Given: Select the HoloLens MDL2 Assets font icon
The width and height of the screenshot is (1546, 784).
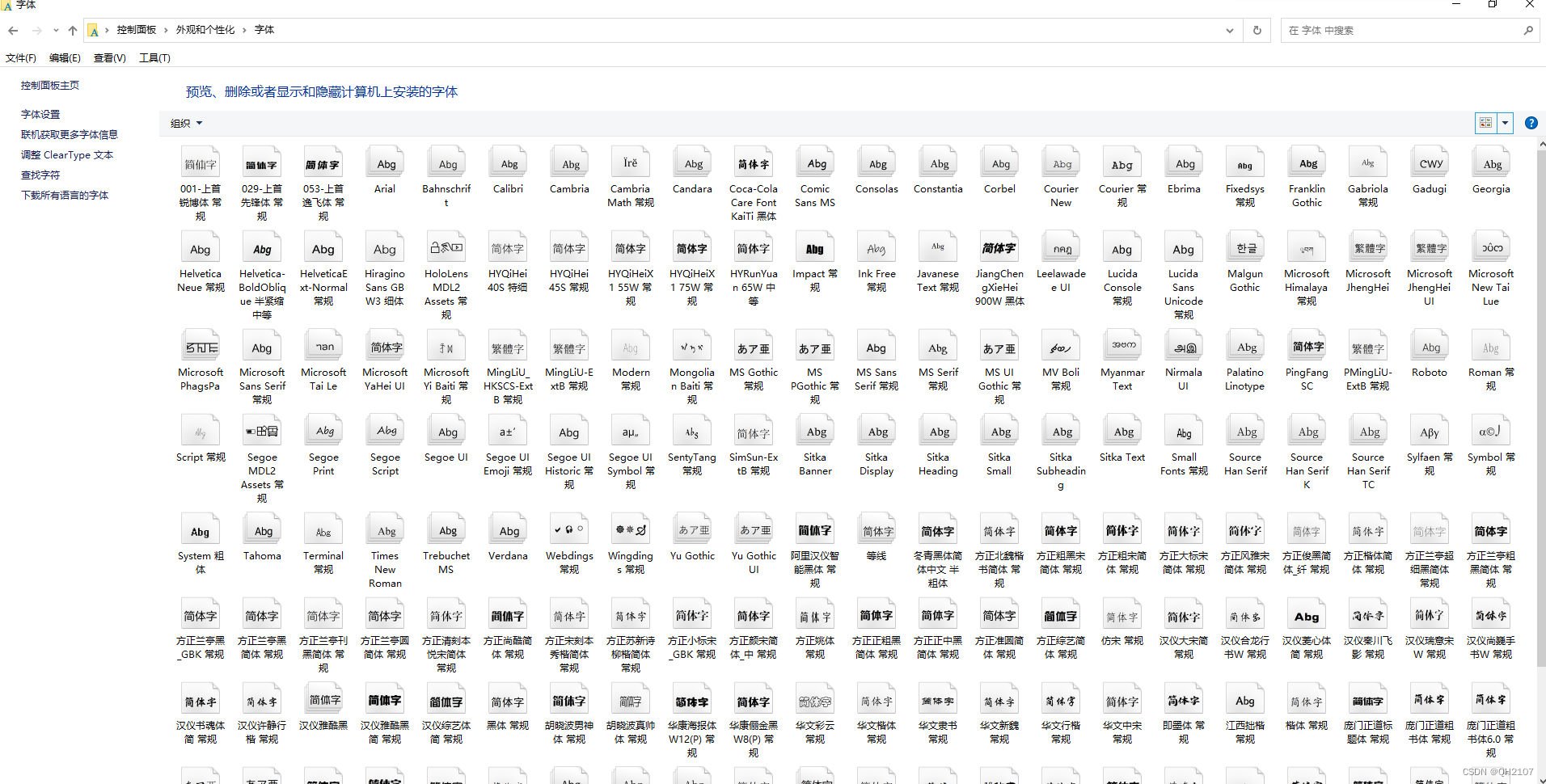Looking at the screenshot, I should tap(446, 248).
